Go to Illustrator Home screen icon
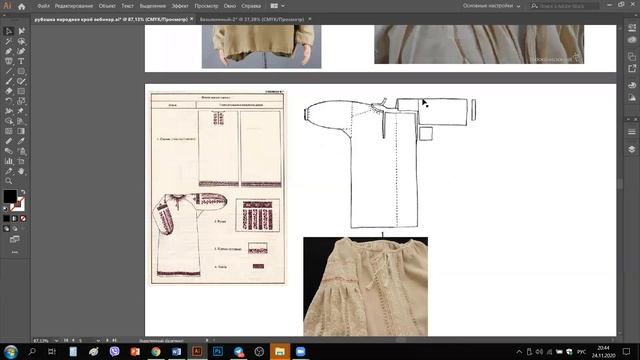The height and width of the screenshot is (360, 640). click(x=21, y=6)
